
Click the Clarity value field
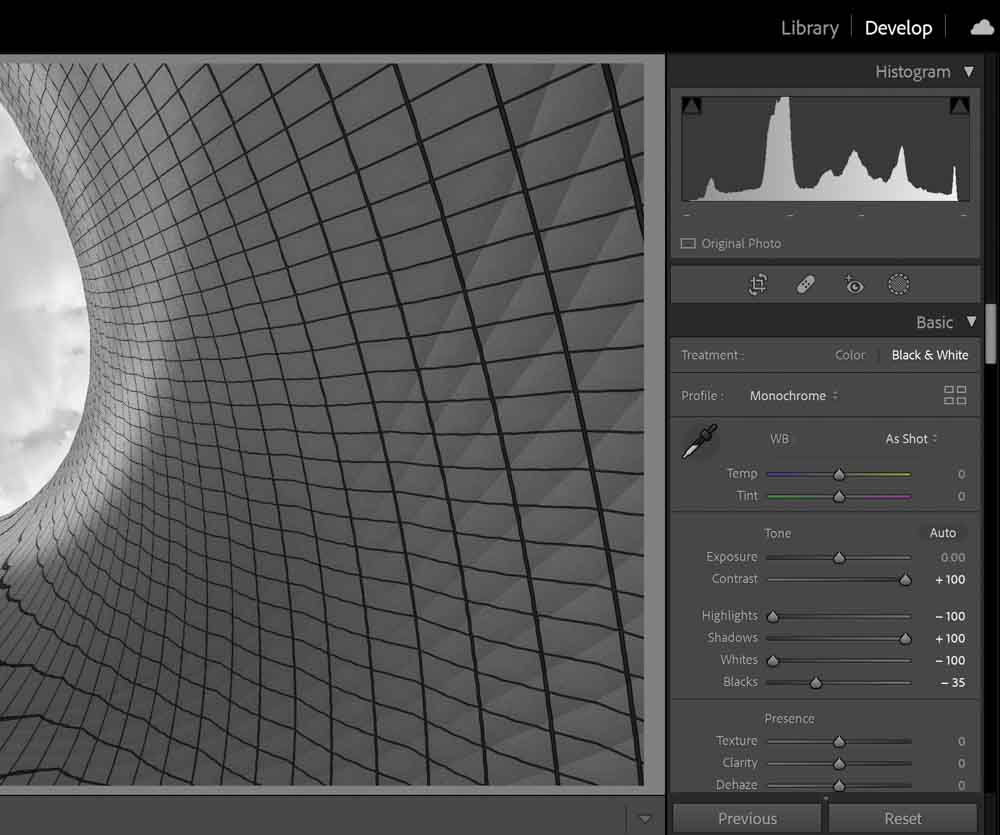(x=961, y=763)
